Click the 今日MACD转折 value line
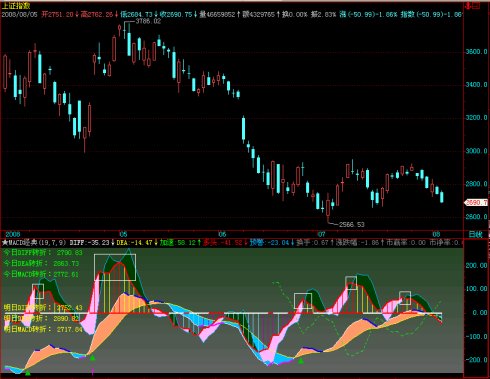Viewport: 490px width, 379px height. click(x=41, y=274)
